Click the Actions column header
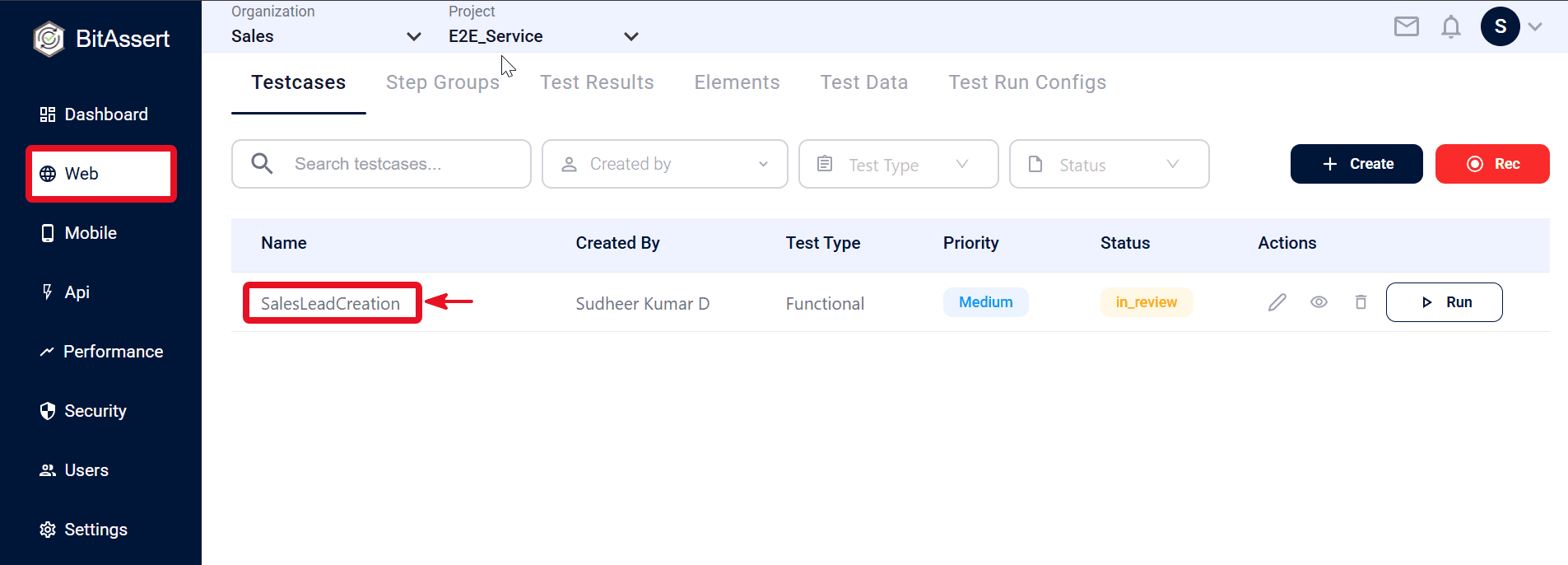This screenshot has height=565, width=1568. tap(1287, 243)
